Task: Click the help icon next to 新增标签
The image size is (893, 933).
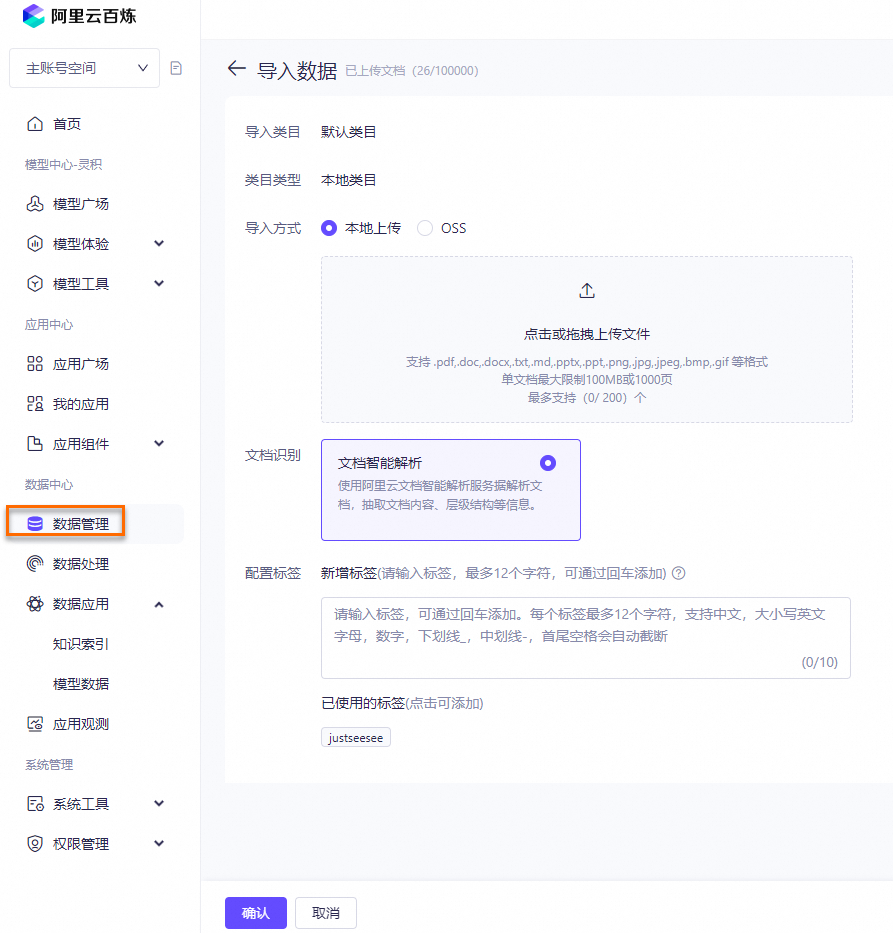Action: pos(679,573)
